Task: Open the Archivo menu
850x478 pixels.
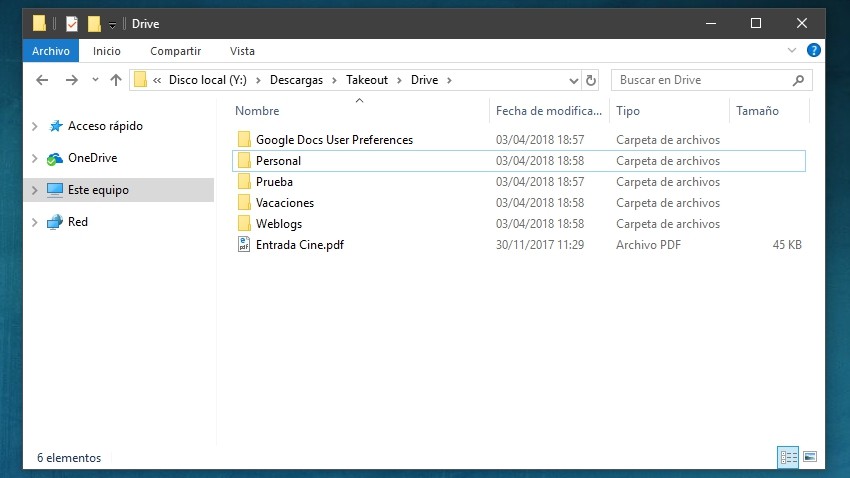Action: coord(51,51)
